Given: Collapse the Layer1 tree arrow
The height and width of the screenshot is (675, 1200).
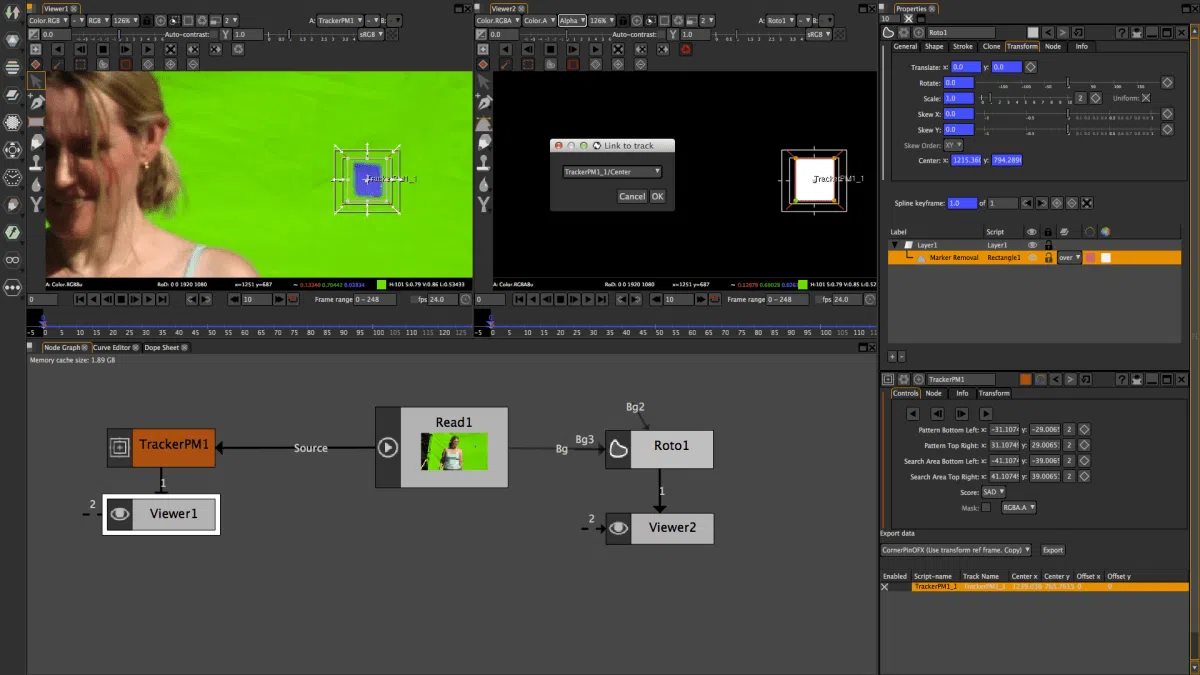Looking at the screenshot, I should pyautogui.click(x=895, y=245).
